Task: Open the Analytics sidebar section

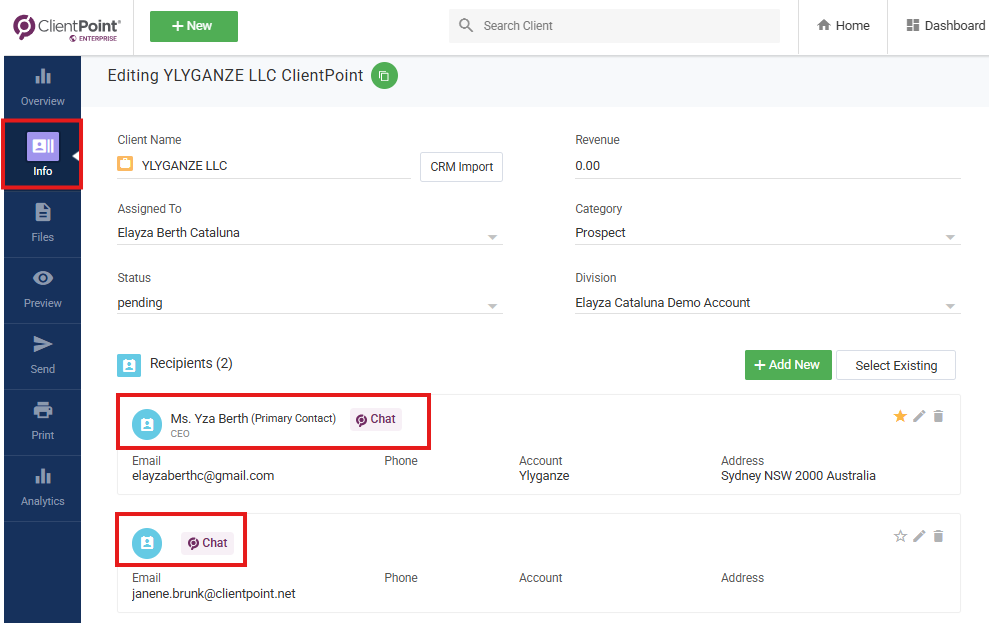Action: (42, 487)
